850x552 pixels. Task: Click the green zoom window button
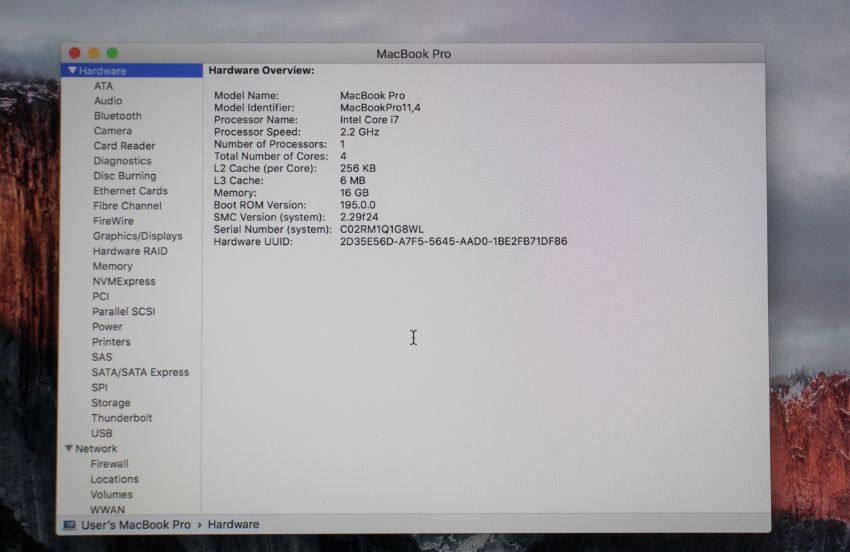[x=112, y=53]
